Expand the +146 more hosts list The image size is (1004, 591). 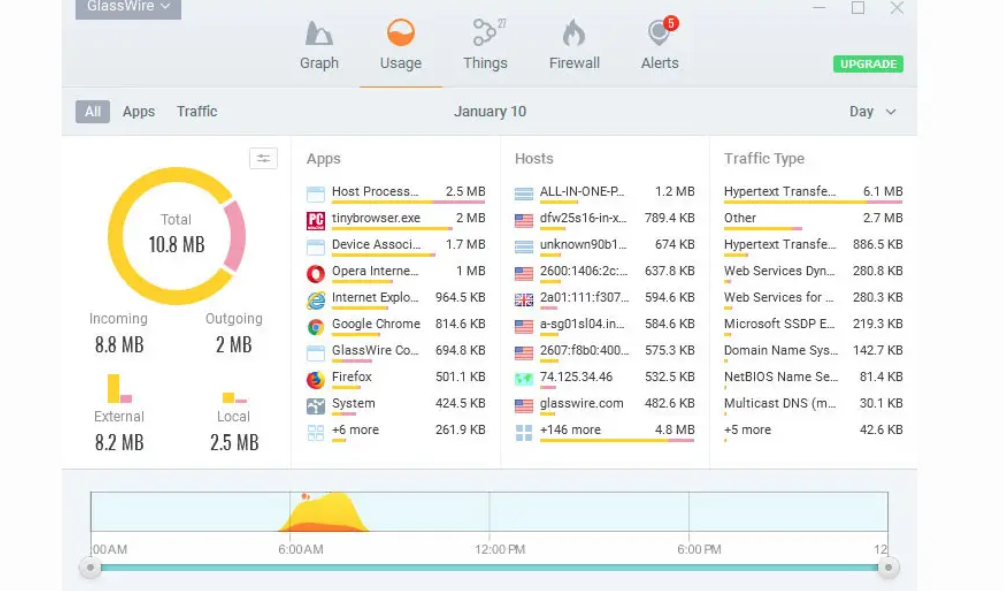tap(570, 431)
